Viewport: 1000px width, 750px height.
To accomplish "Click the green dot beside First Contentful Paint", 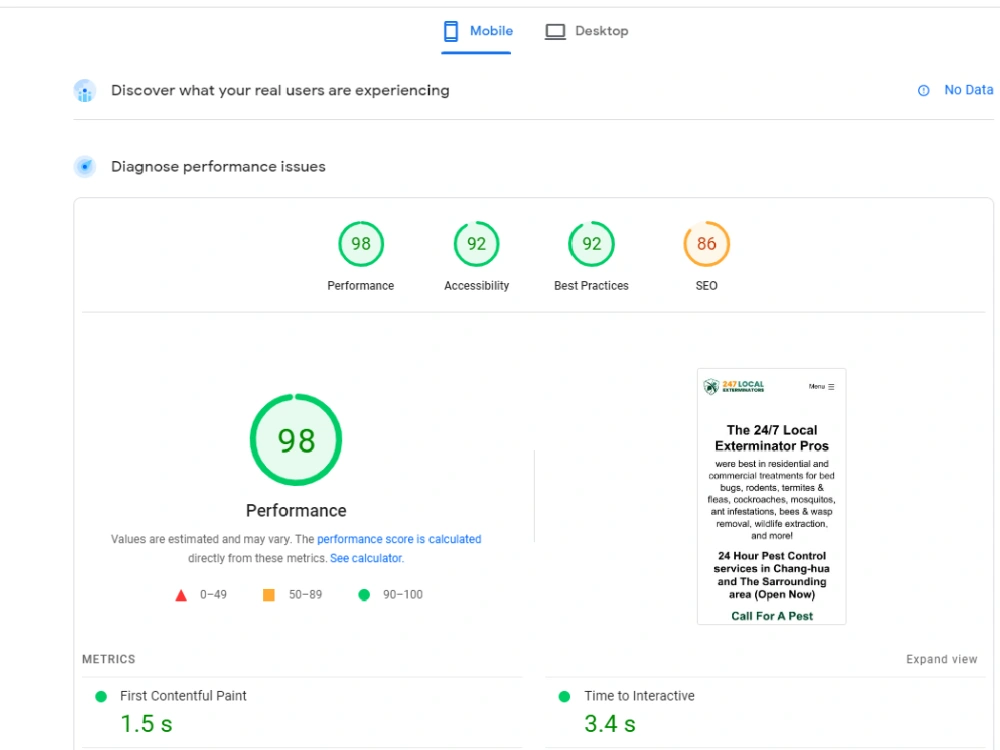I will pyautogui.click(x=101, y=696).
